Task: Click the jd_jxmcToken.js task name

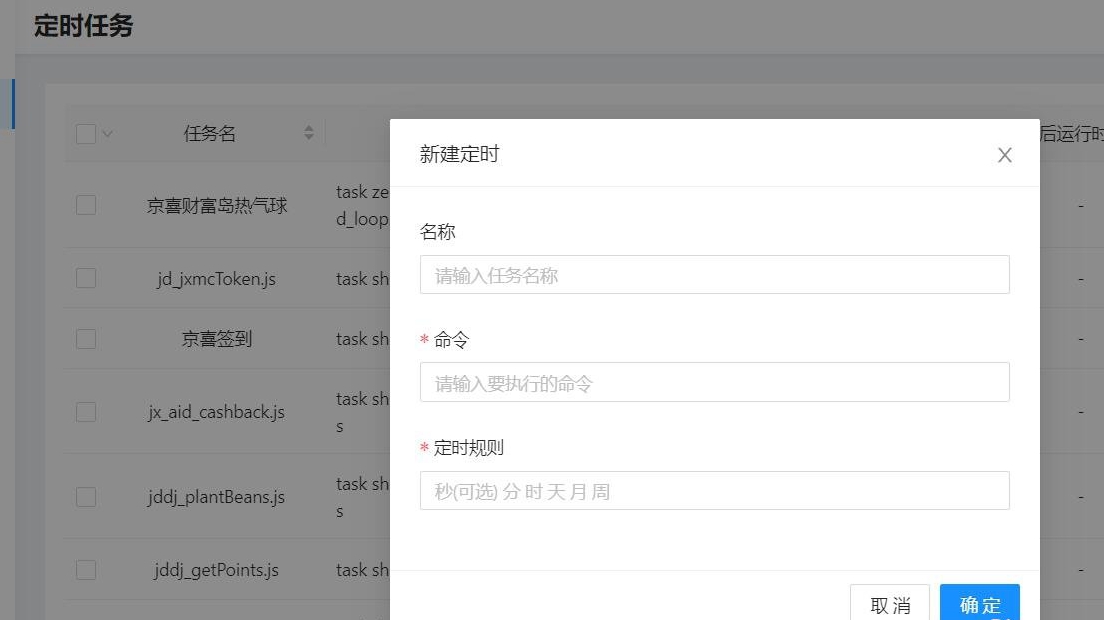Action: 216,279
